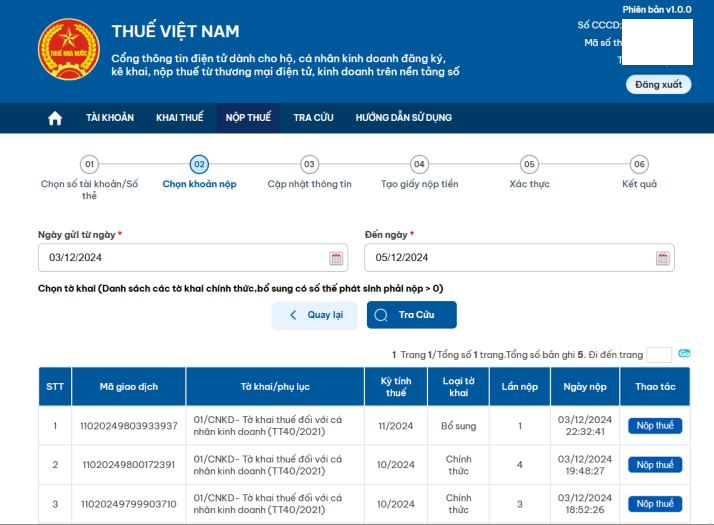Click Bổ sung declaration type cell
The image size is (714, 525).
tap(459, 426)
